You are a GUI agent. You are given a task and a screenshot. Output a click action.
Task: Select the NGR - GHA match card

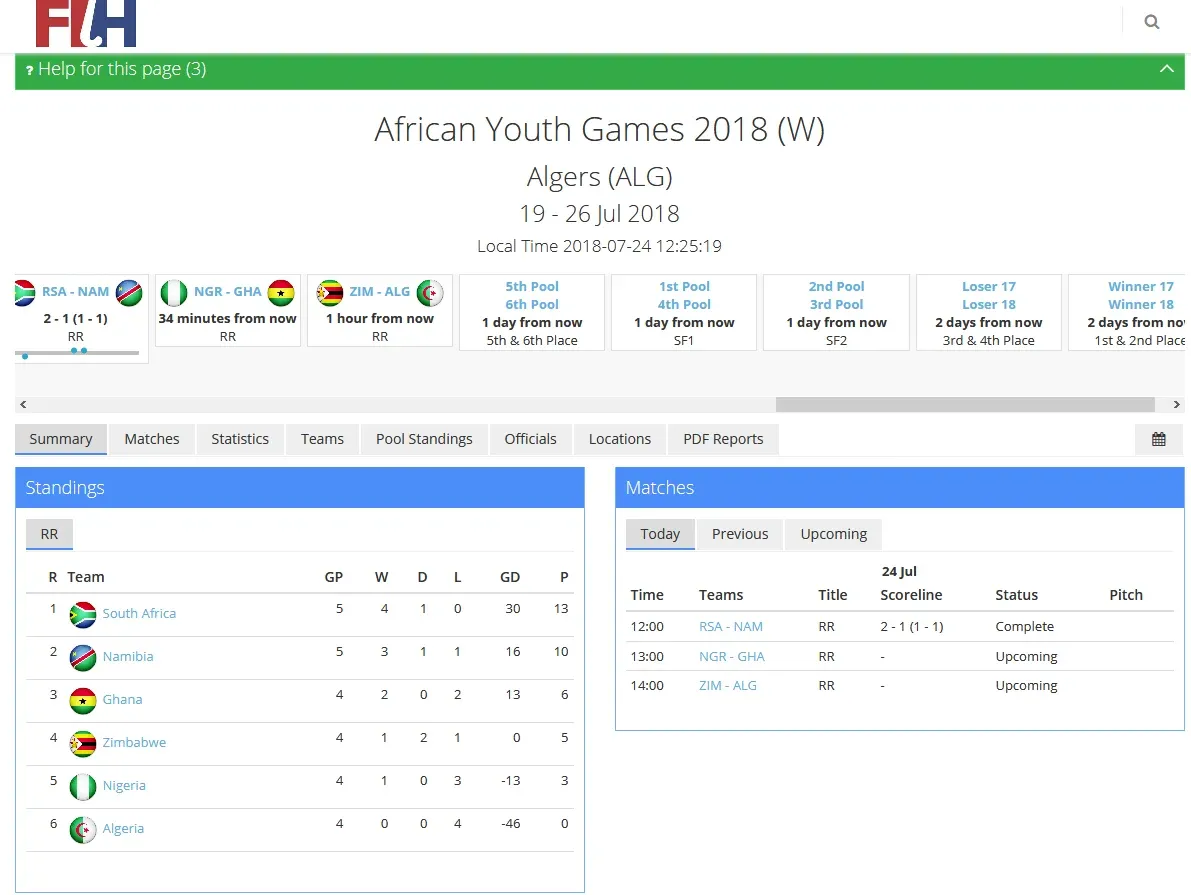click(x=228, y=311)
